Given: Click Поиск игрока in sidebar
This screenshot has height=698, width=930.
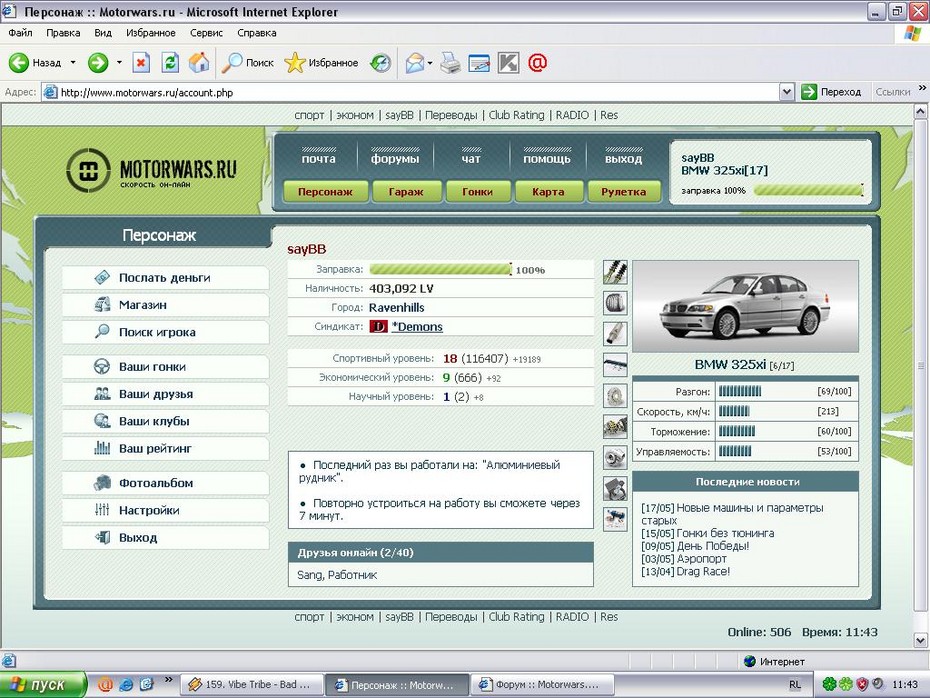Looking at the screenshot, I should 165,332.
